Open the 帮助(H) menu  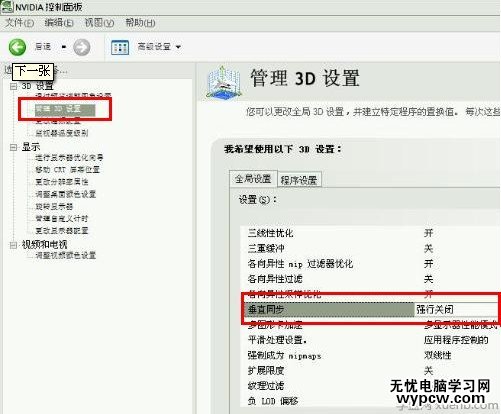140,23
